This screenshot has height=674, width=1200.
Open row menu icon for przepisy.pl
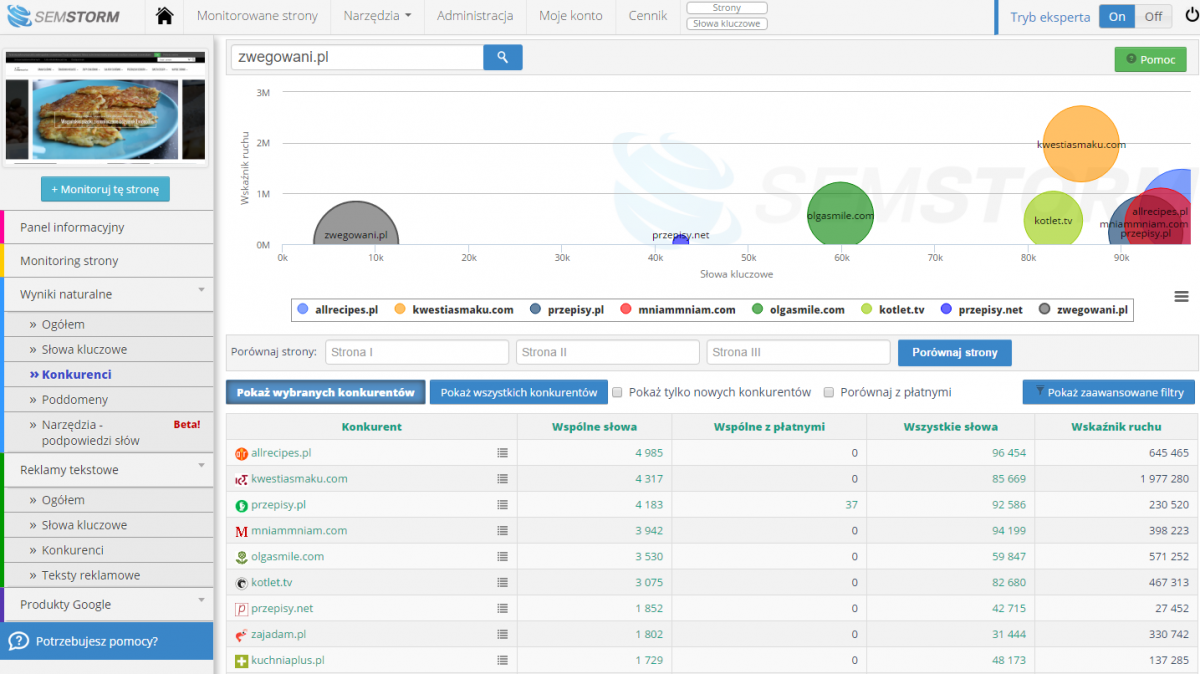[503, 505]
